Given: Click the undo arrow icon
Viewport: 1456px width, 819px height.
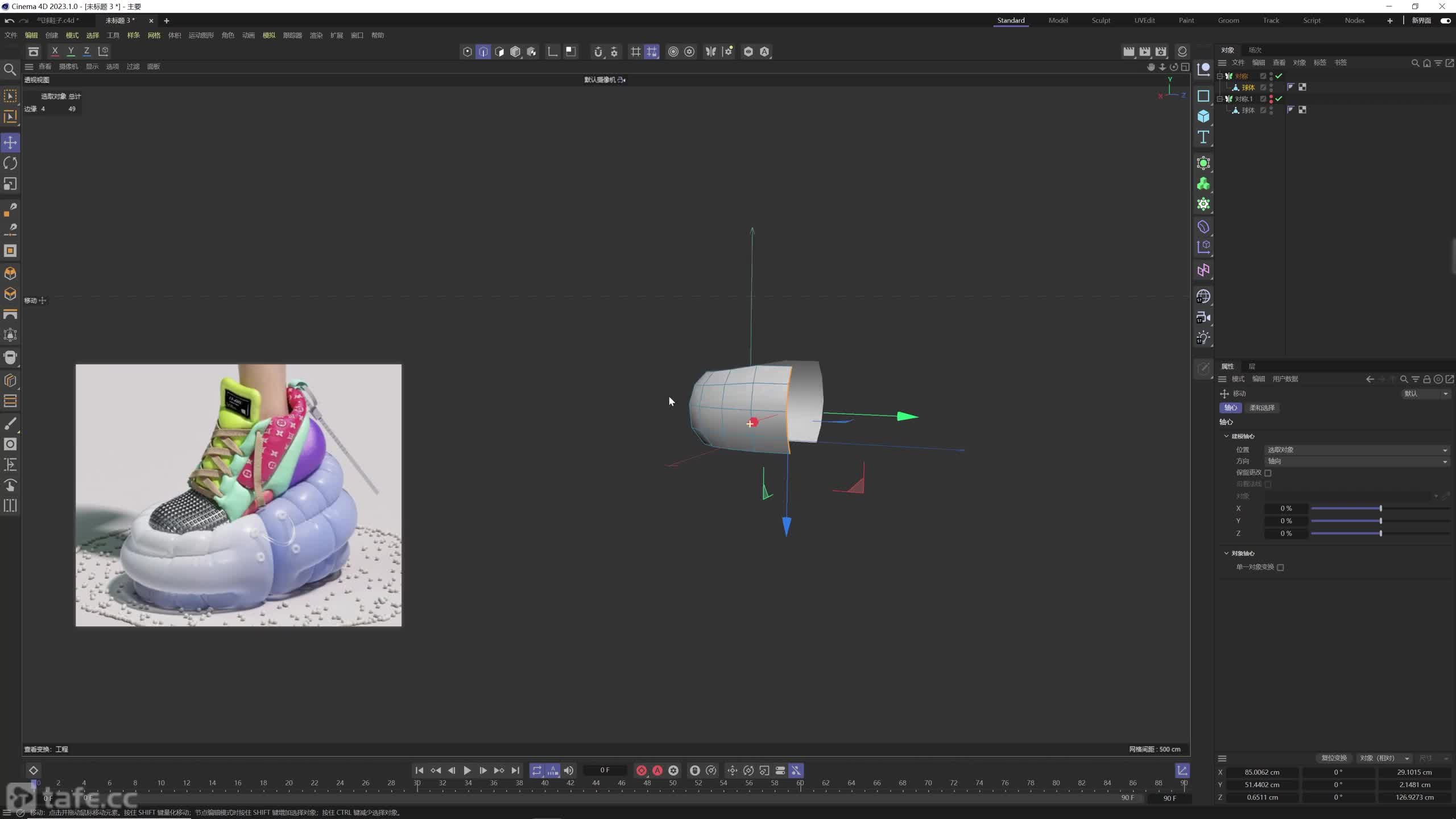Looking at the screenshot, I should 9,20.
